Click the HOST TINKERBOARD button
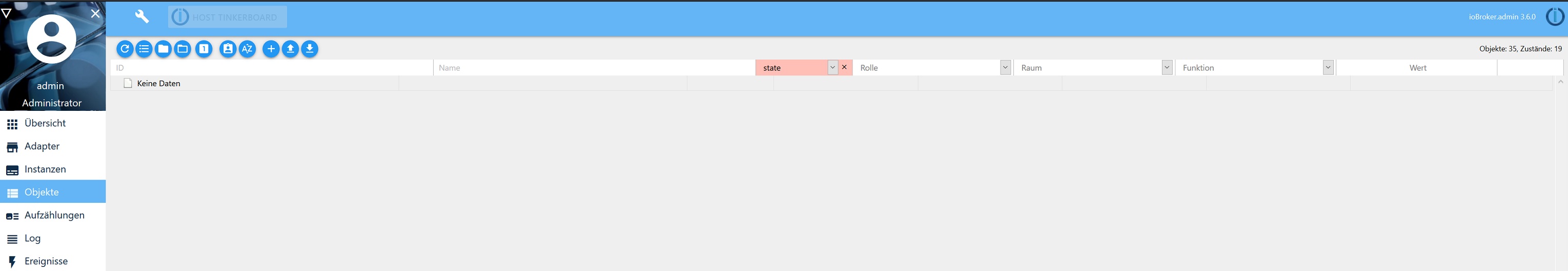Viewport: 1568px width, 271px height. [228, 17]
